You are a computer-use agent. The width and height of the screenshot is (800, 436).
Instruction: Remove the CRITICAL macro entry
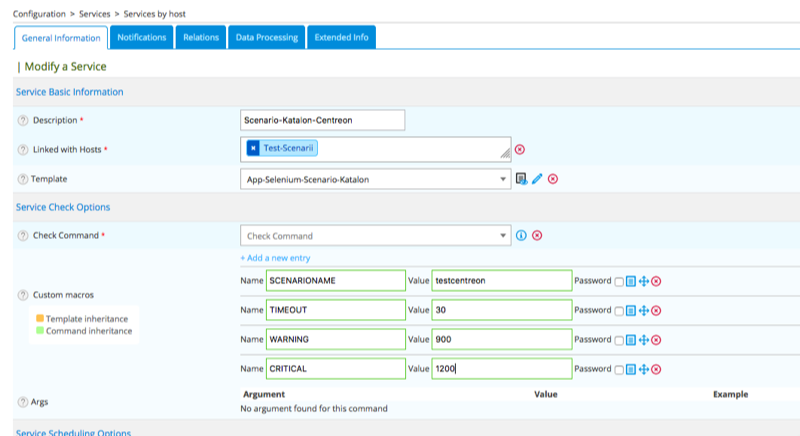point(657,369)
